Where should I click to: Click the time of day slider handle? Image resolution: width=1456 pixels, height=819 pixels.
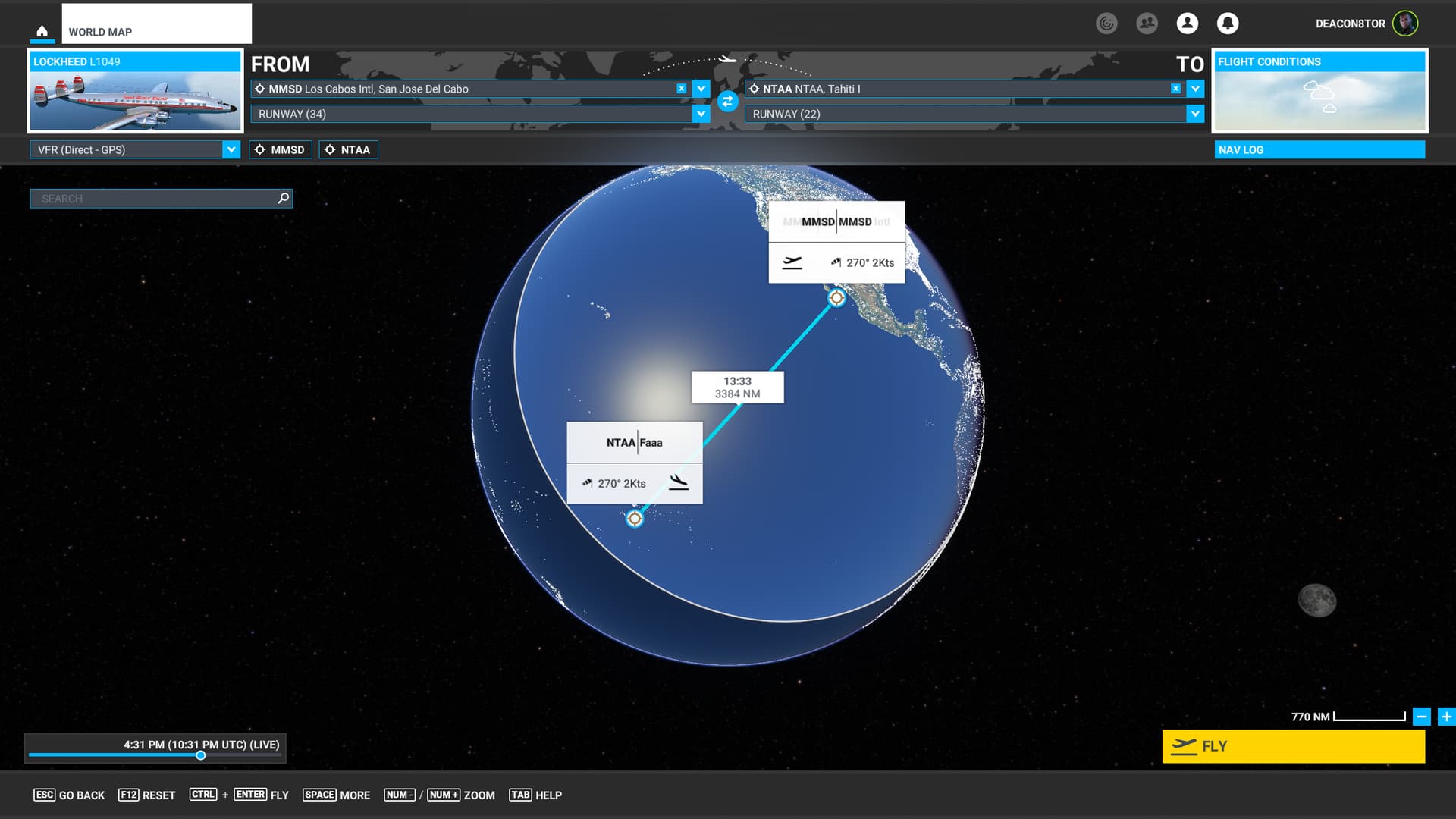tap(201, 755)
